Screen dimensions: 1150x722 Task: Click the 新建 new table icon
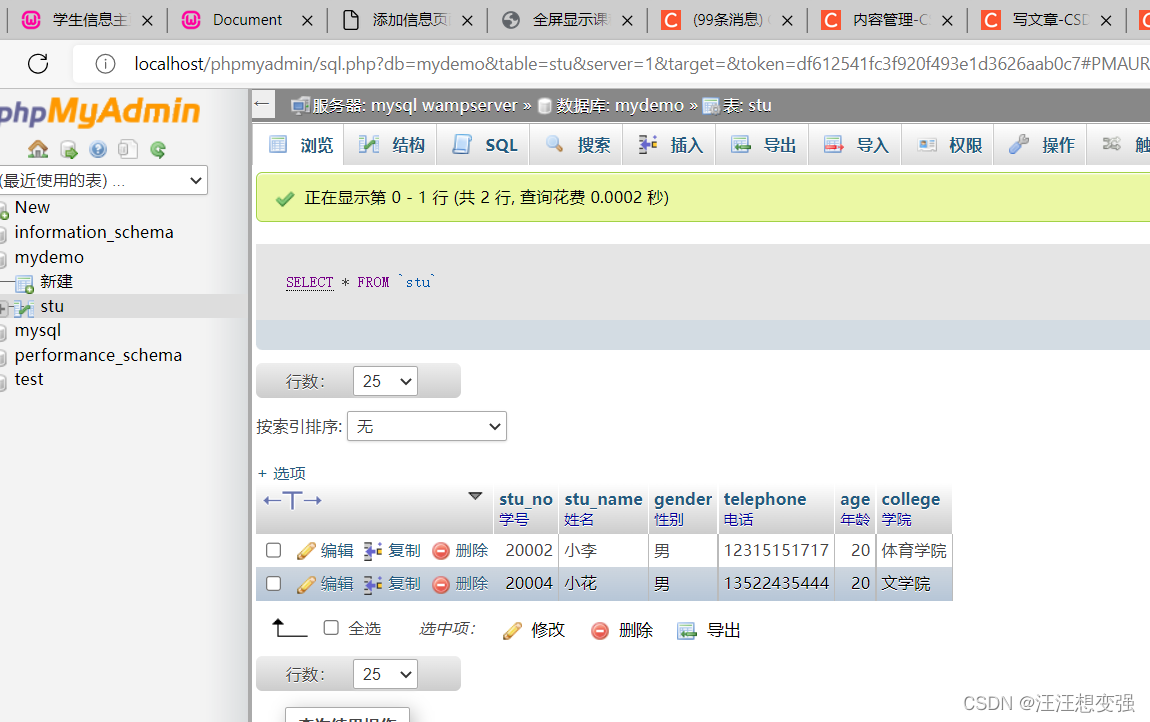click(25, 283)
